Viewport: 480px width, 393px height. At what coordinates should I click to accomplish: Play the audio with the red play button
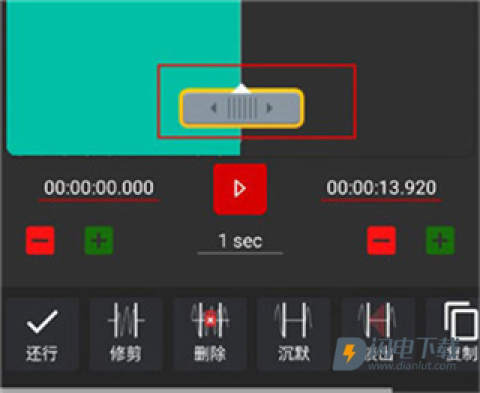tap(240, 189)
